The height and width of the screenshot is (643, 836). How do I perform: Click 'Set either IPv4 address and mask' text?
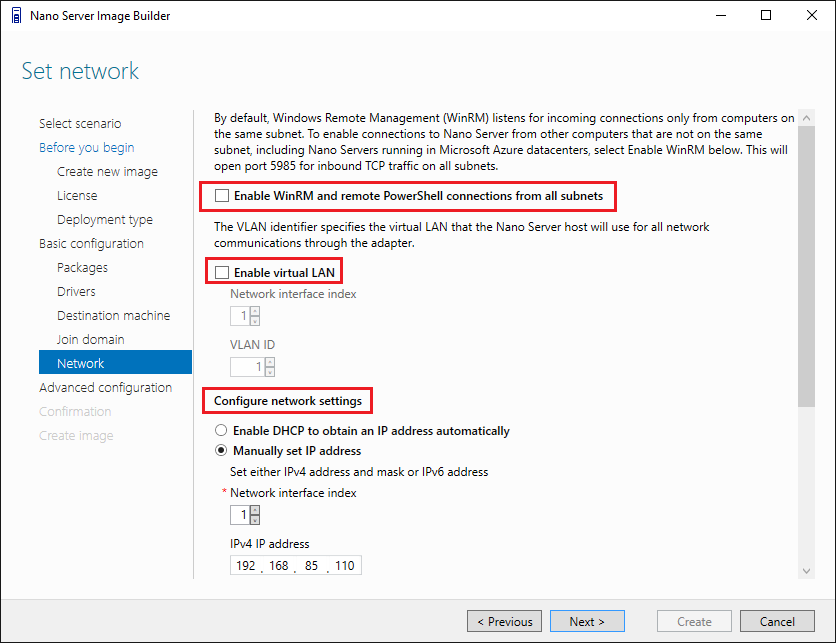(x=359, y=472)
